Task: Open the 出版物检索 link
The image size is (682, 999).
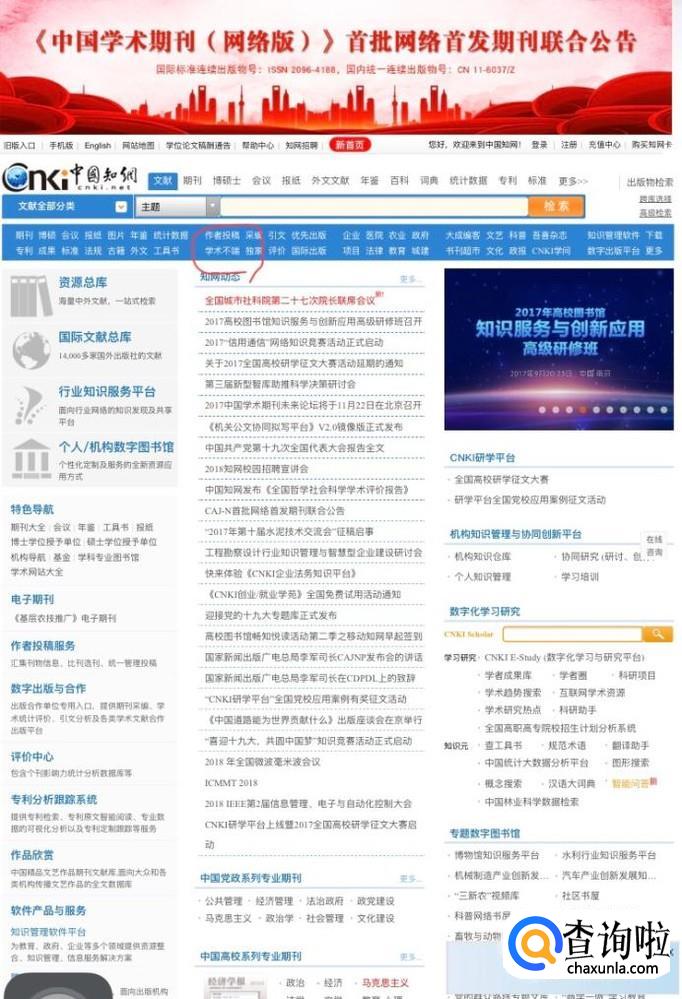Action: (x=649, y=182)
